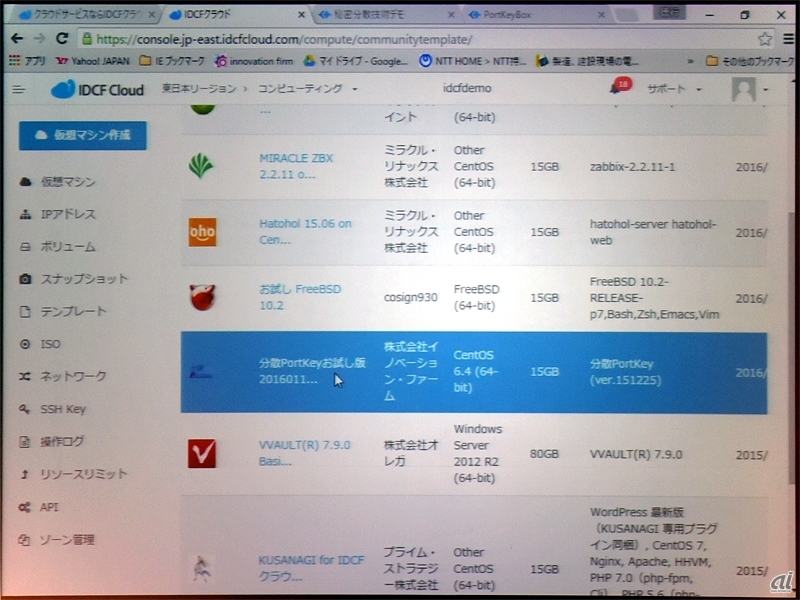Click the IDCF Cloud logo

pos(97,90)
